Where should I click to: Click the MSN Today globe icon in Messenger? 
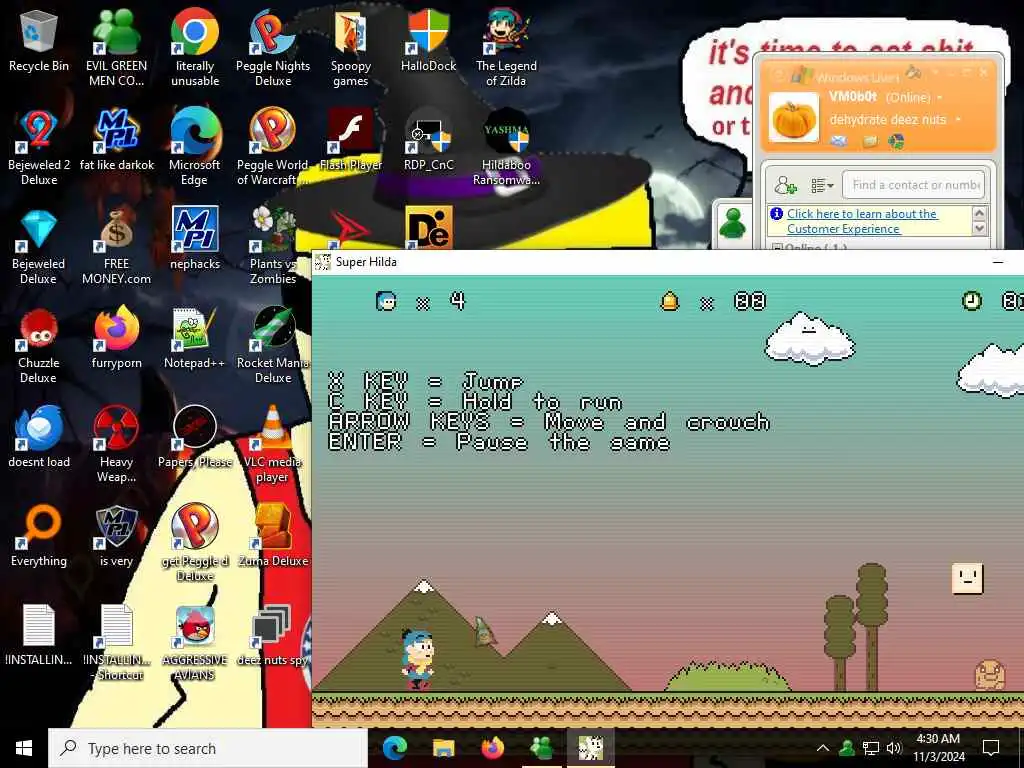pyautogui.click(x=896, y=141)
